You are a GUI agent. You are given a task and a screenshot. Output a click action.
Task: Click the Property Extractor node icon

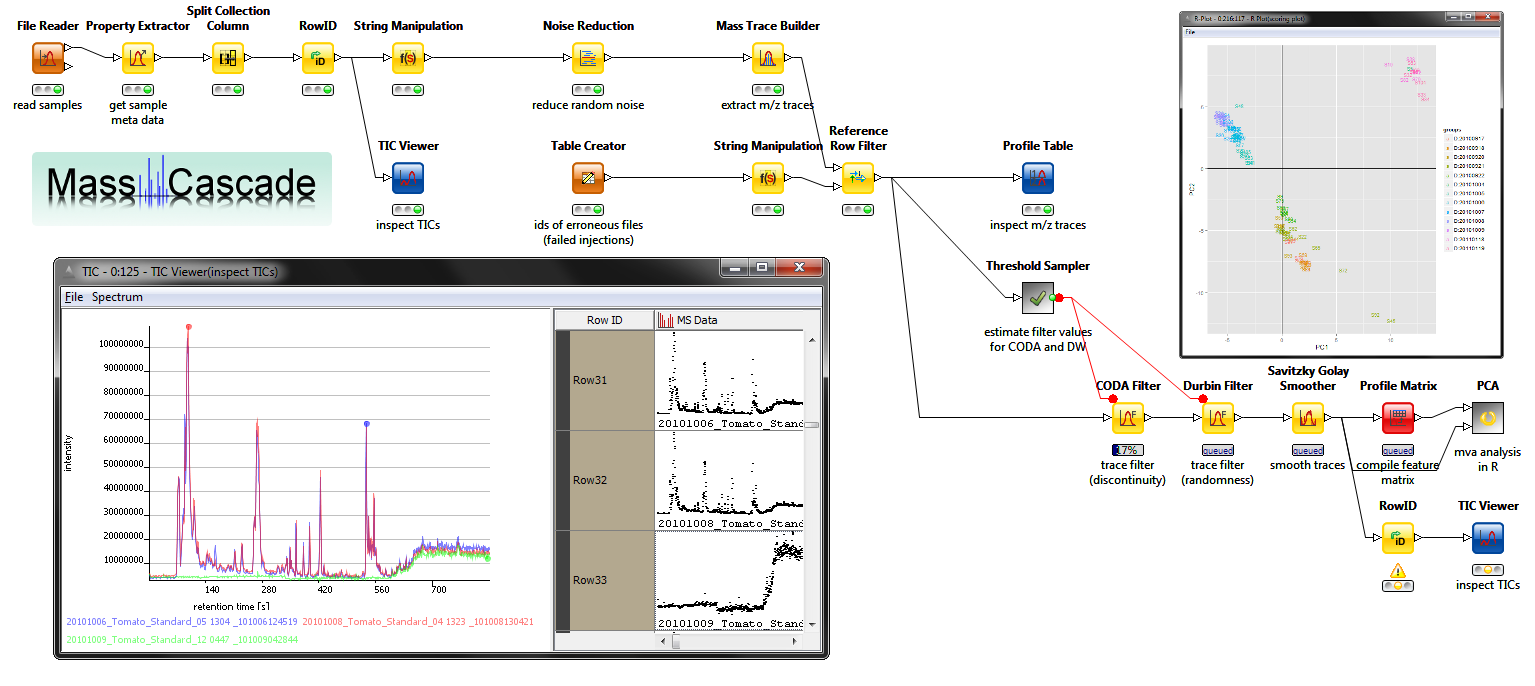pyautogui.click(x=138, y=59)
